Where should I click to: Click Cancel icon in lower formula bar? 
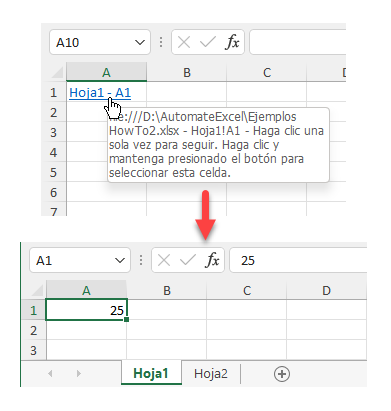(164, 260)
